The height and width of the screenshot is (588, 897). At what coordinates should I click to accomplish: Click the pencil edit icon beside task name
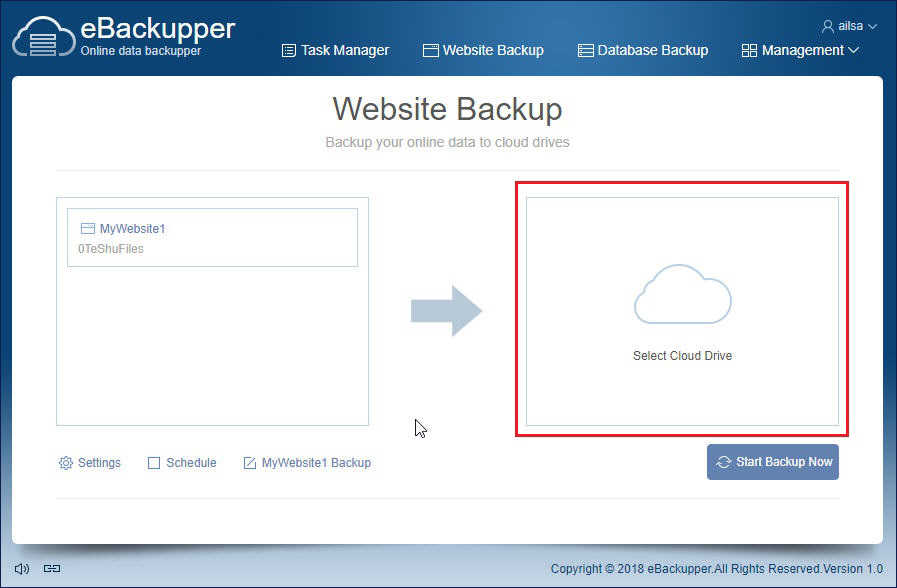(249, 463)
